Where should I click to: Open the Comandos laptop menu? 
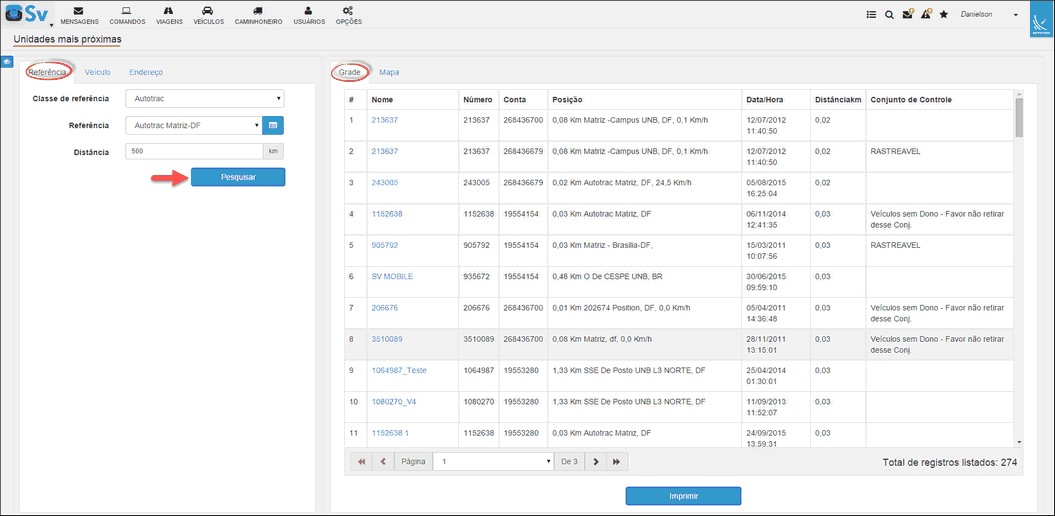[x=127, y=15]
